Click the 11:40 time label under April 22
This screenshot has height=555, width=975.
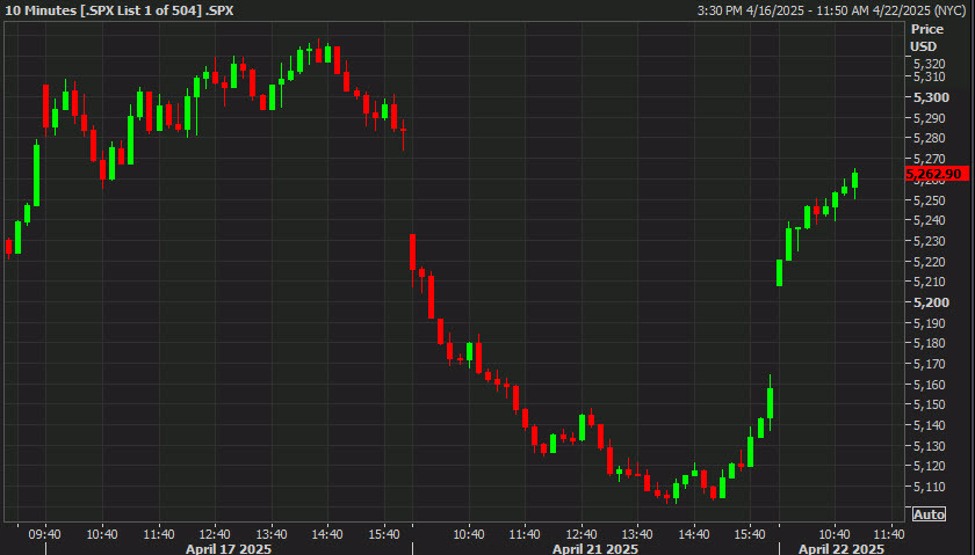tap(881, 533)
